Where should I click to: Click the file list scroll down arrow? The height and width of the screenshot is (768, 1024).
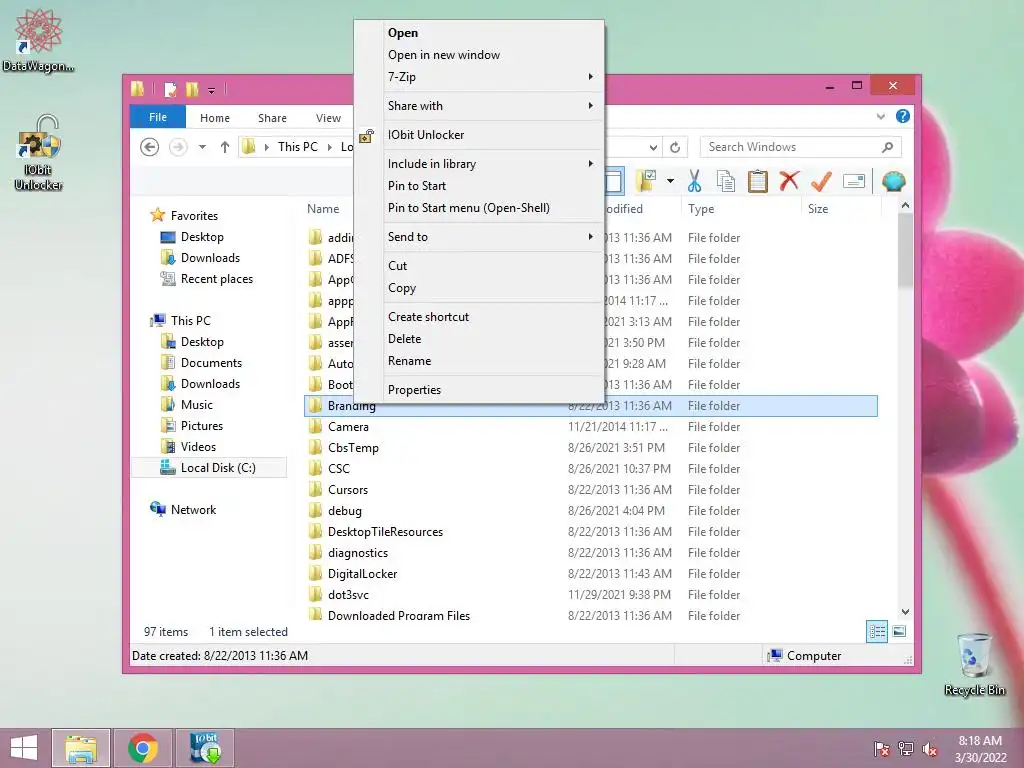tap(905, 612)
